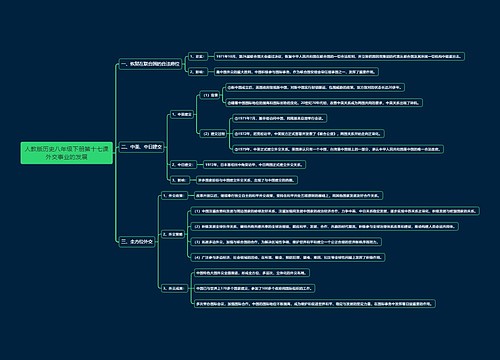This screenshot has width=500, height=360.
Task: Select sub-node 2 影响 under the UN seat branch
Action: (x=198, y=72)
